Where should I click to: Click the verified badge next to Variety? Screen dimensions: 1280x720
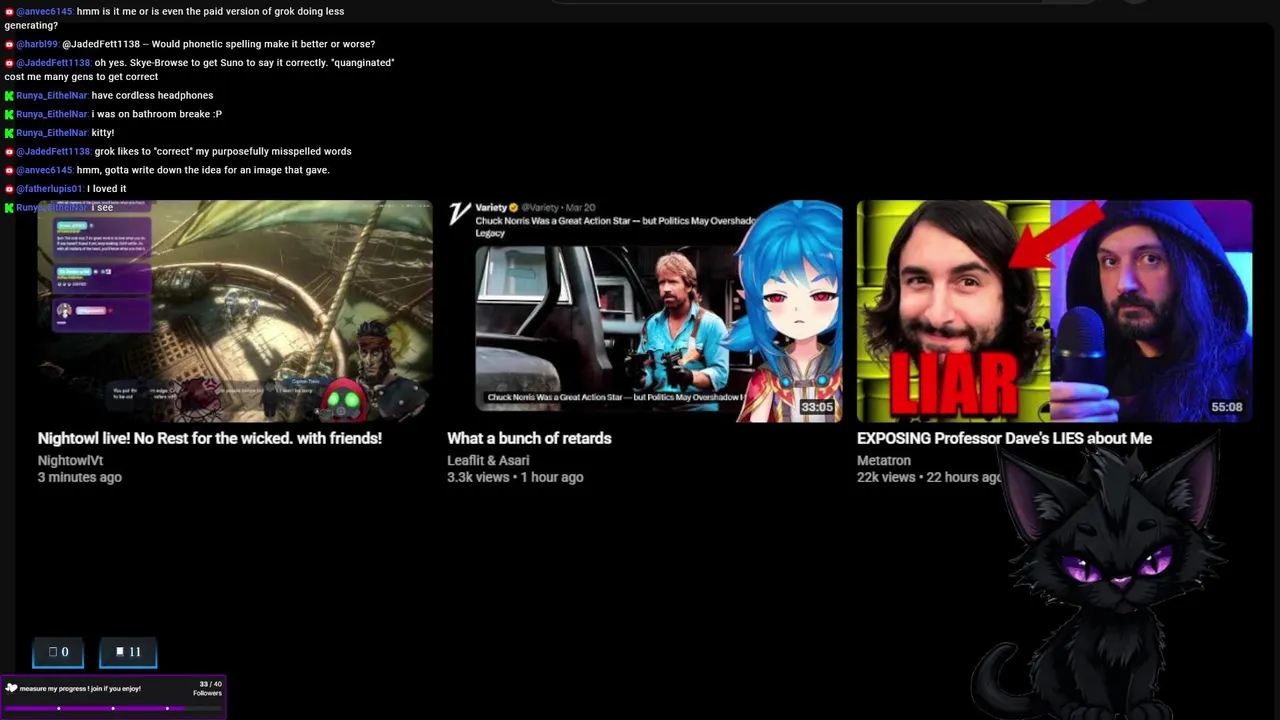(514, 208)
